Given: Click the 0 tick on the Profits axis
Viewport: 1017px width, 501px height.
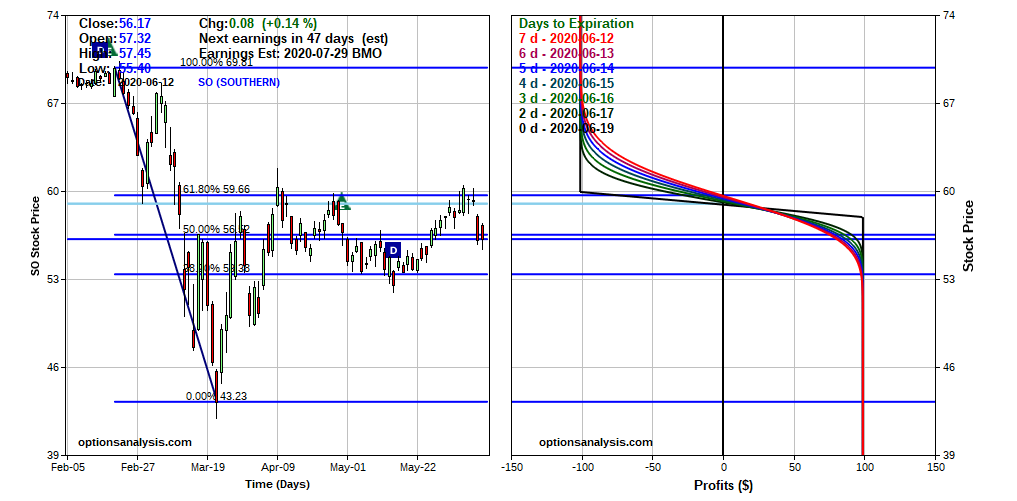Looking at the screenshot, I should pos(723,467).
